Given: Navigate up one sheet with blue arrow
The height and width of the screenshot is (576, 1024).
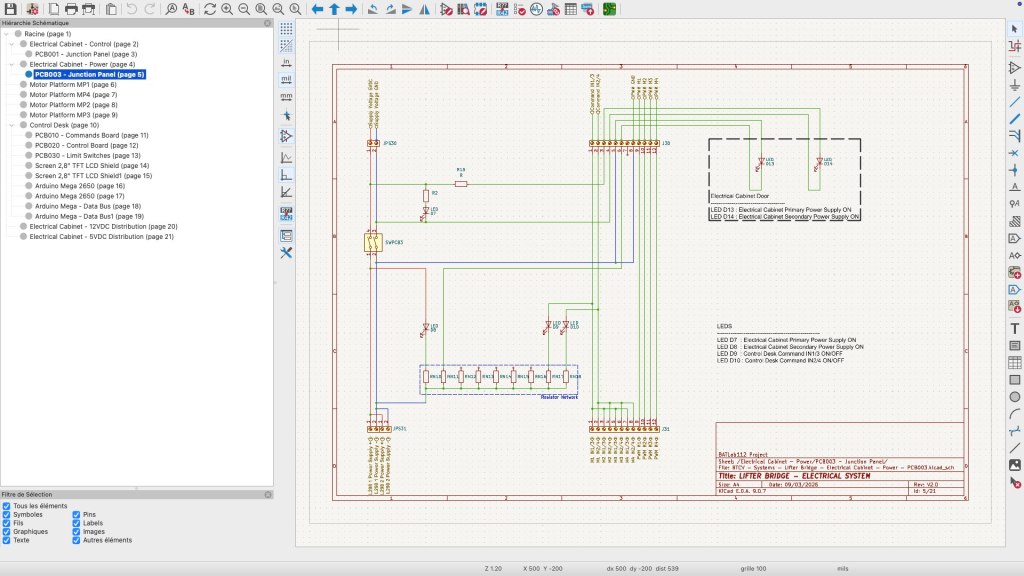Looking at the screenshot, I should coord(334,9).
